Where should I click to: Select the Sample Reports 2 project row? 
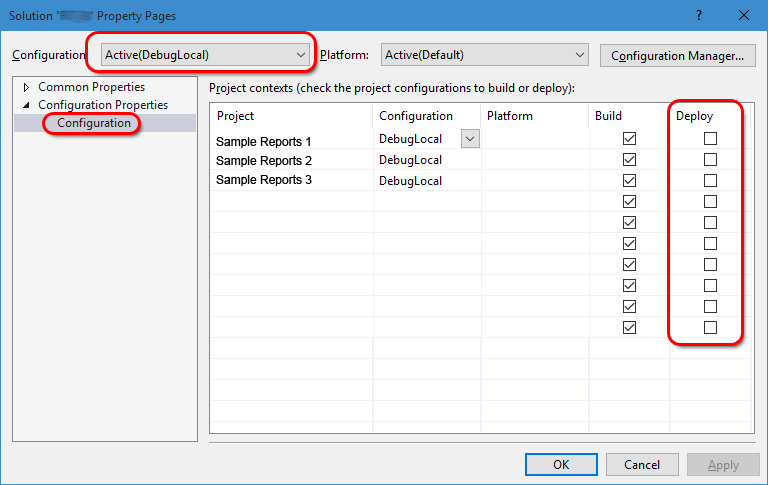tap(264, 161)
